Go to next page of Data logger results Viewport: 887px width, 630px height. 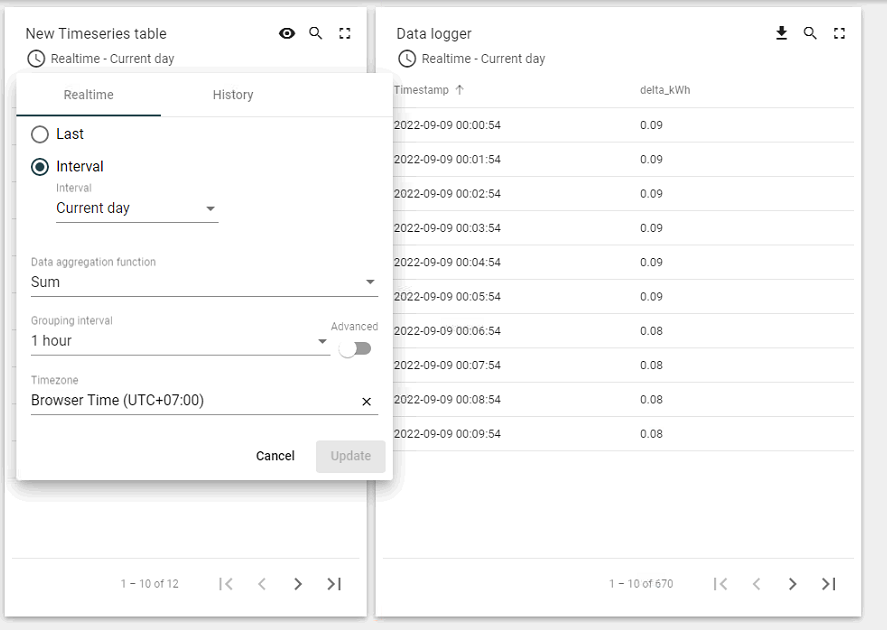point(792,583)
